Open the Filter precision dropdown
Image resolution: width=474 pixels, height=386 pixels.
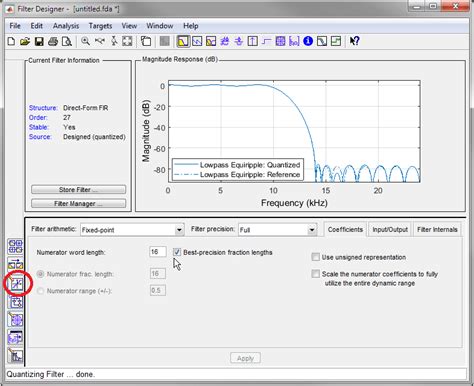tap(277, 230)
